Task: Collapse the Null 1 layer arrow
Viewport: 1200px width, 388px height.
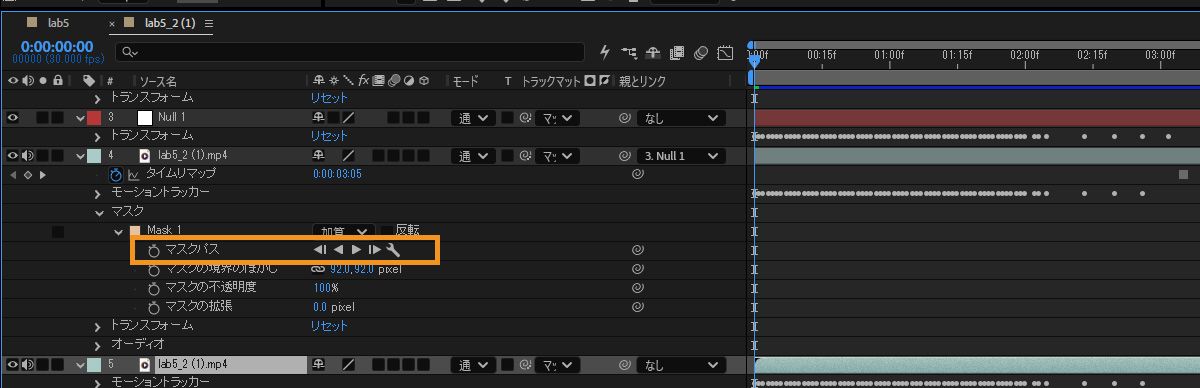Action: coord(81,118)
